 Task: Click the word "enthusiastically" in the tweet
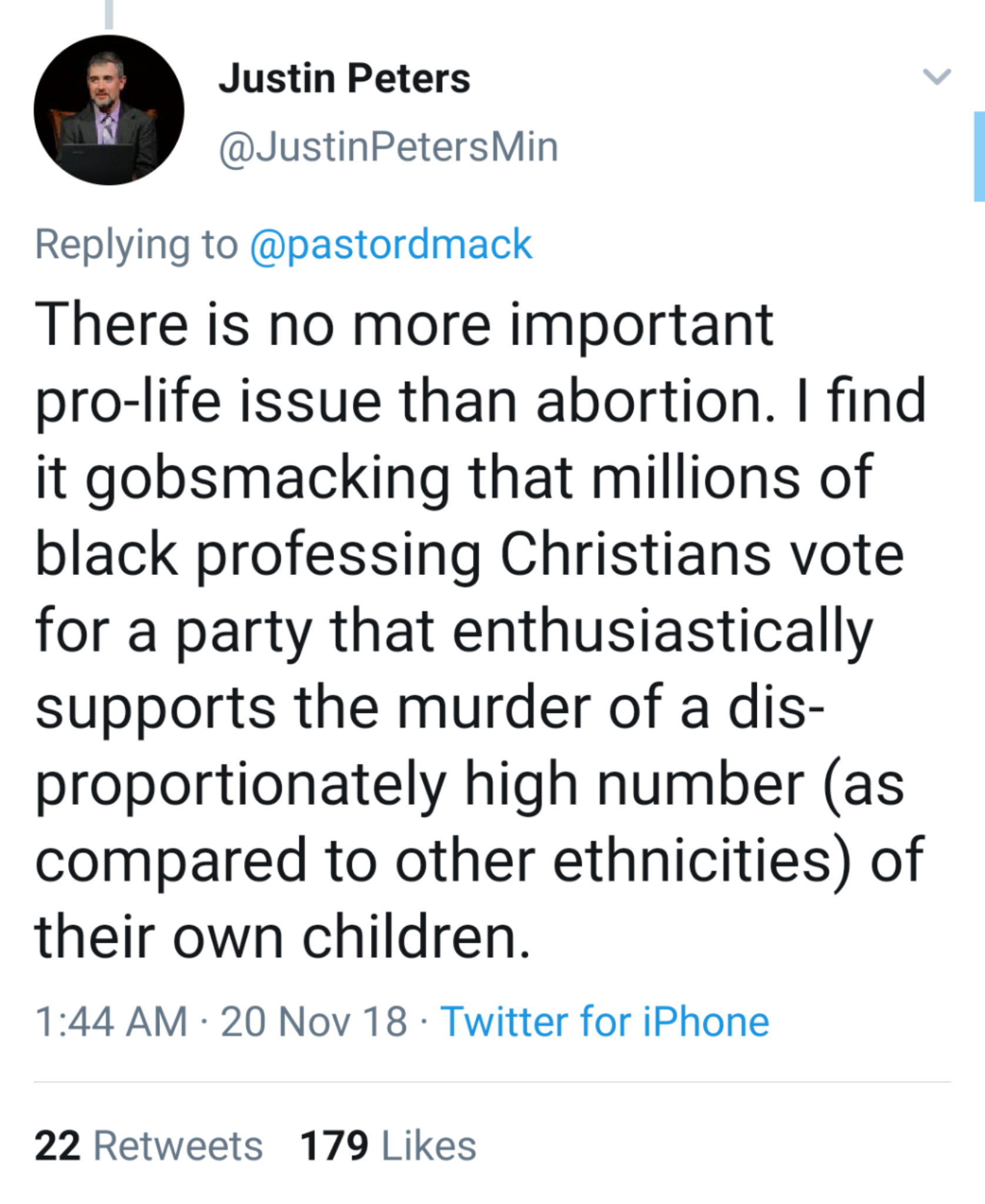point(663,631)
